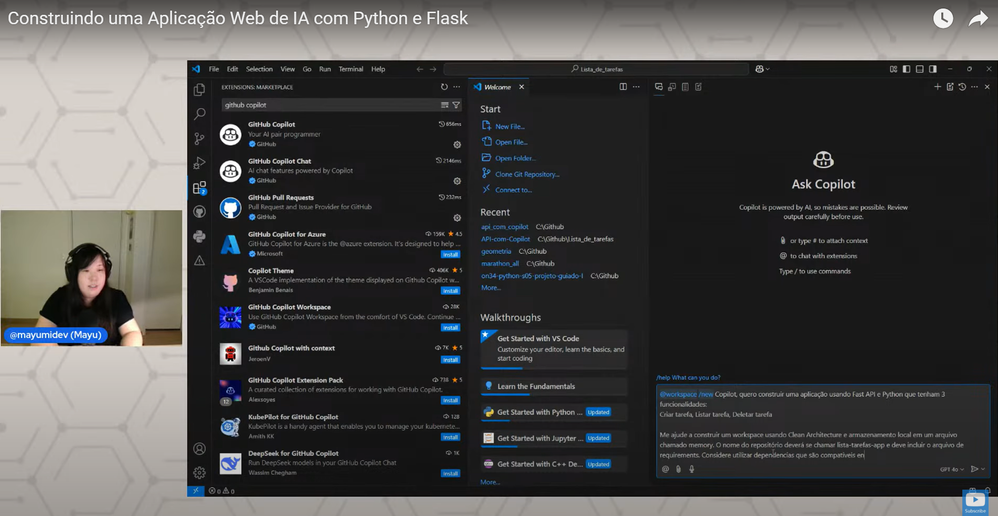This screenshot has width=998, height=516.
Task: Open Welcome editor more actions ellipsis
Action: [636, 87]
